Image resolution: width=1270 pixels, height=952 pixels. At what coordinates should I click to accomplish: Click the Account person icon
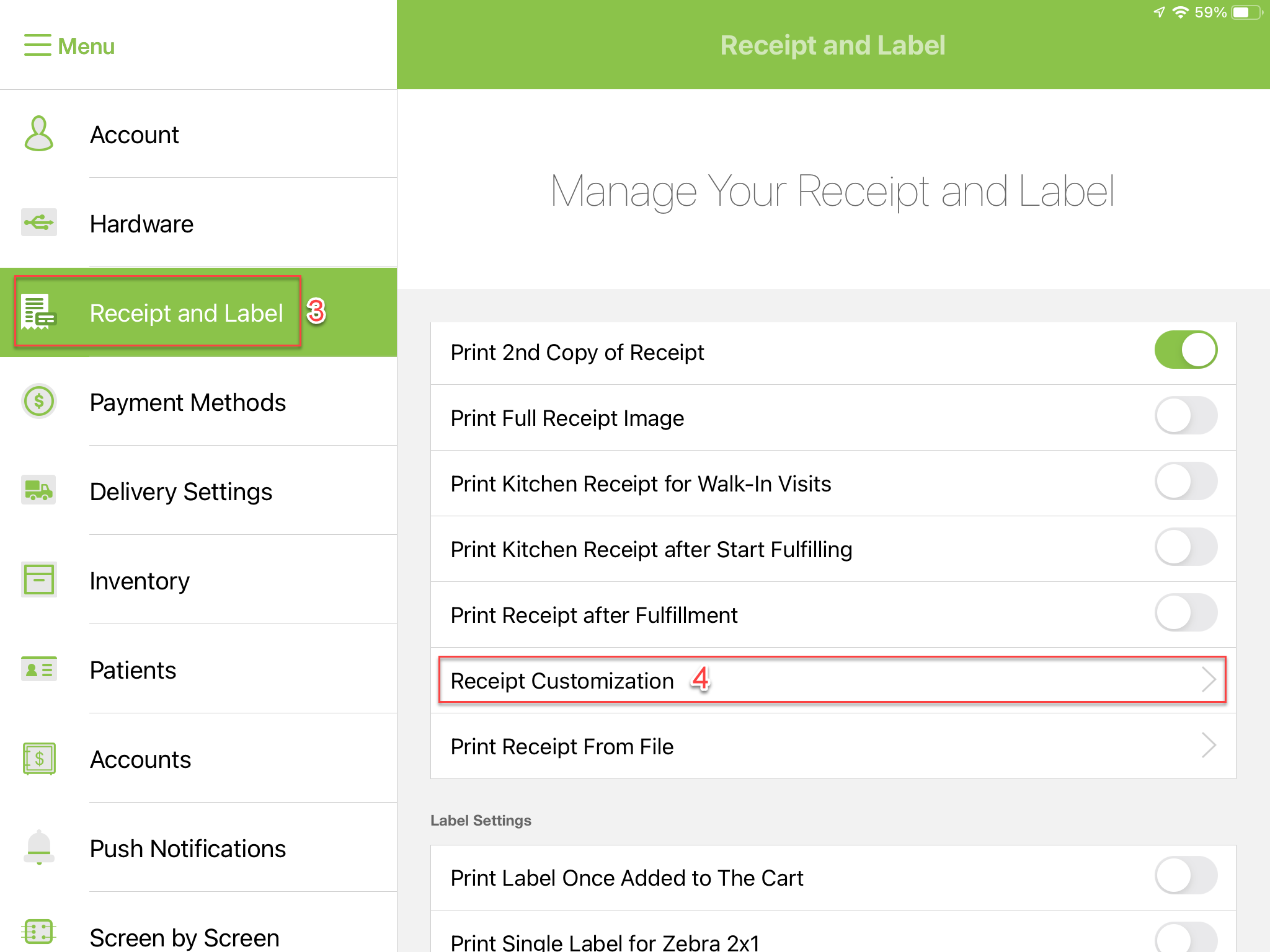38,134
